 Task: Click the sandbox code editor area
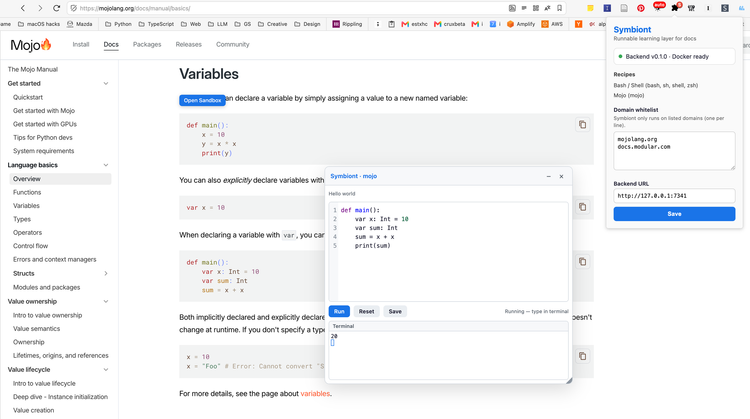coord(448,252)
